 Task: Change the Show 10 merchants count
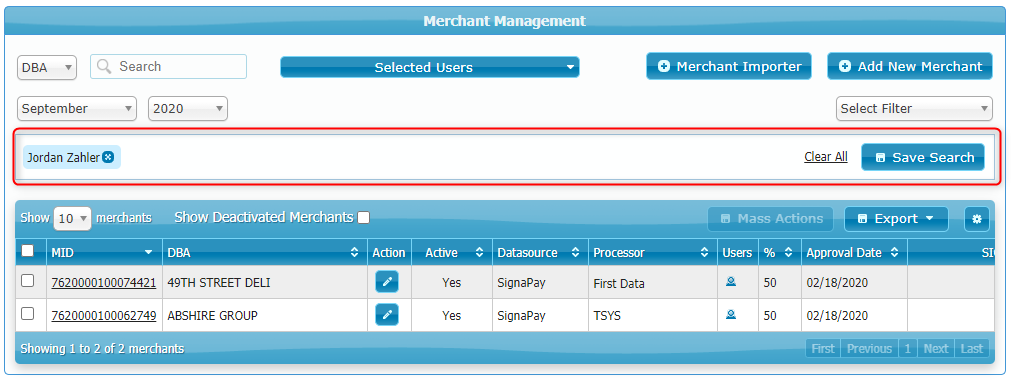pyautogui.click(x=73, y=218)
